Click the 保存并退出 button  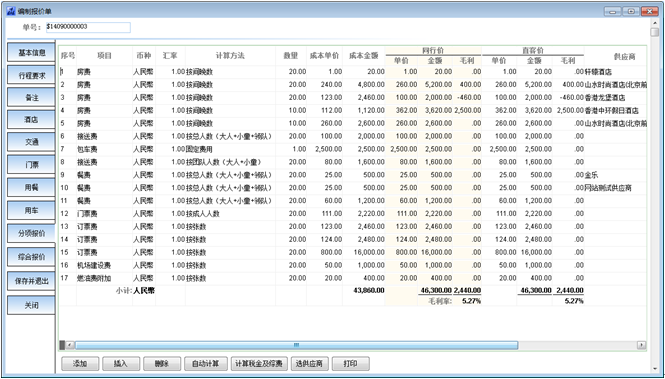[x=31, y=281]
